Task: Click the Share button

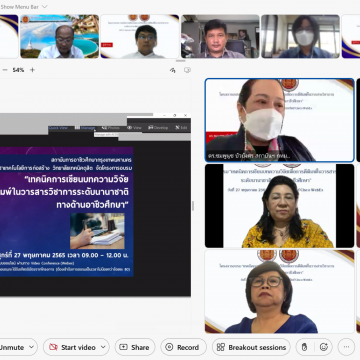Action: pyautogui.click(x=135, y=347)
